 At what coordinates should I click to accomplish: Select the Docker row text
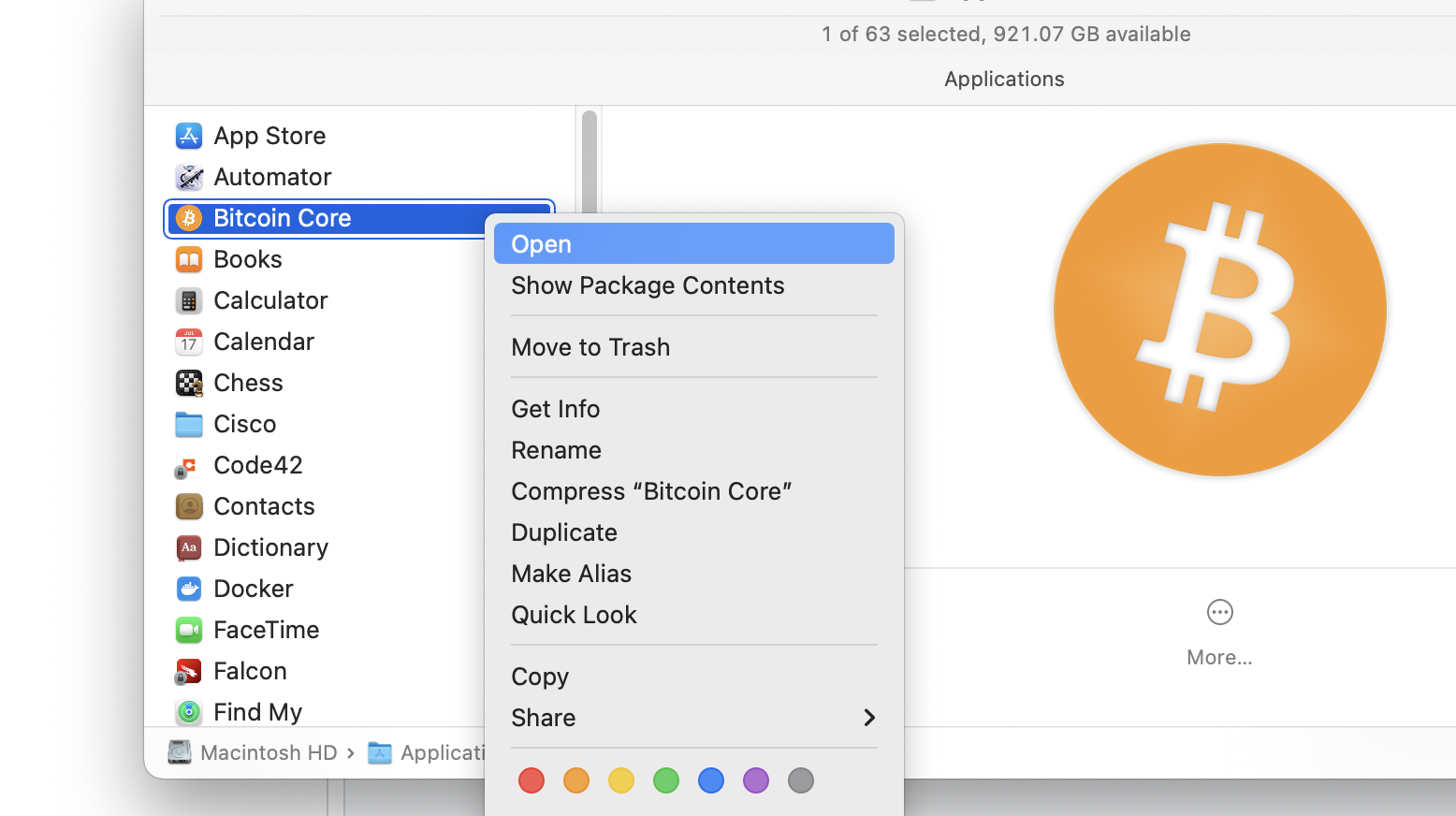click(254, 589)
